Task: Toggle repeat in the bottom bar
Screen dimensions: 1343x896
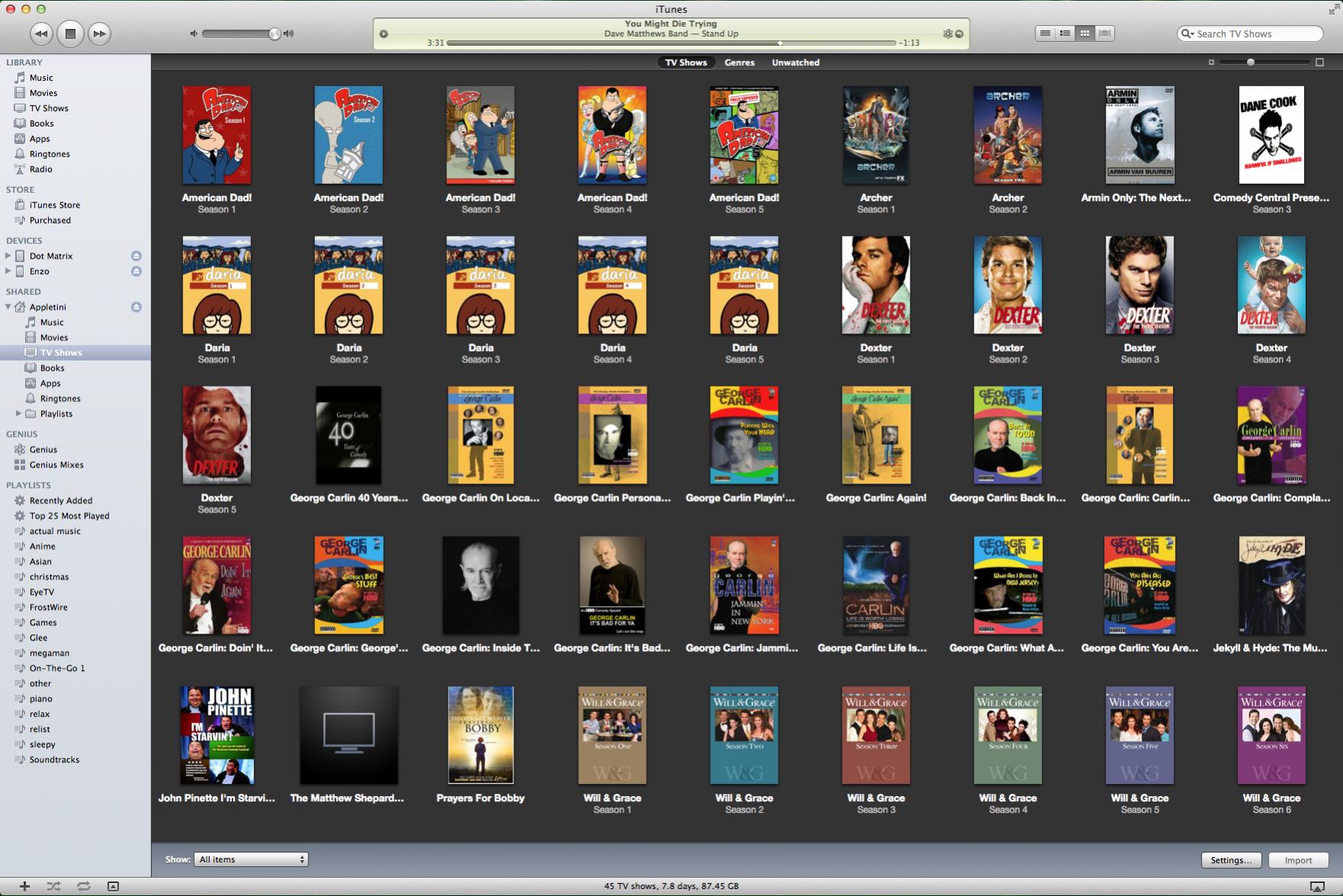Action: [x=84, y=886]
